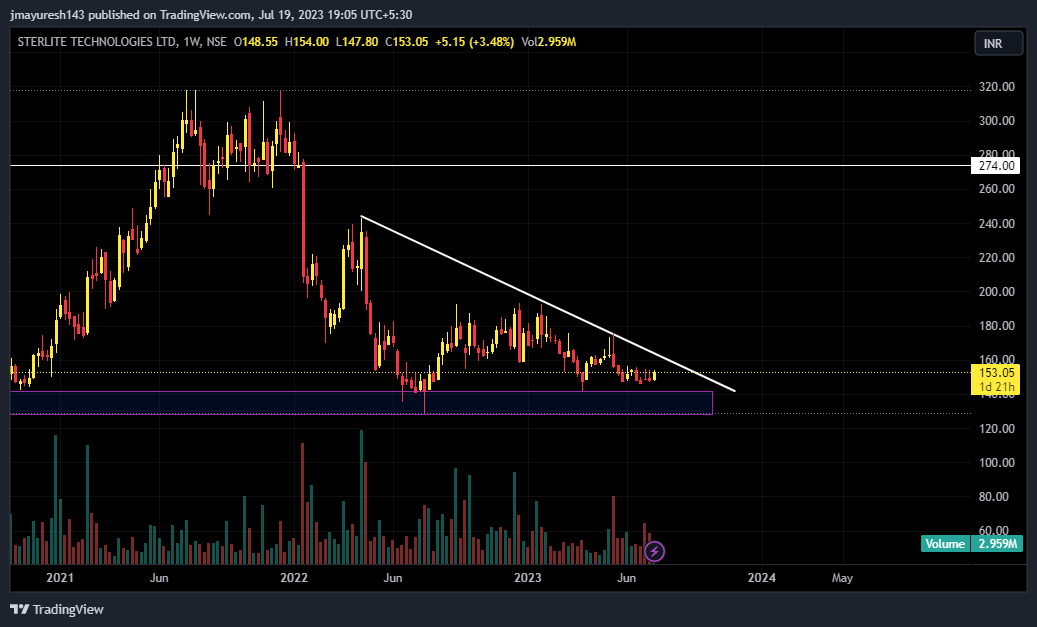Click the 260.00 price axis label

pos(997,188)
